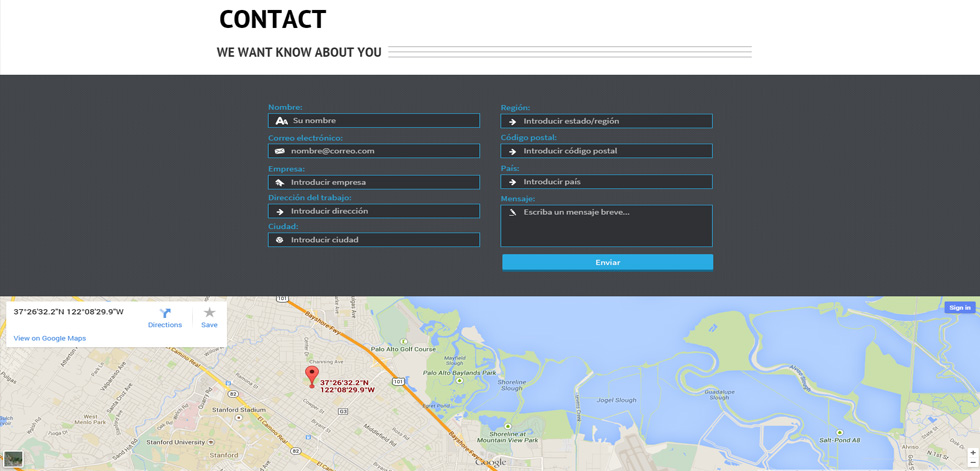Click the Save star icon on map
This screenshot has height=471, width=980.
click(x=209, y=312)
